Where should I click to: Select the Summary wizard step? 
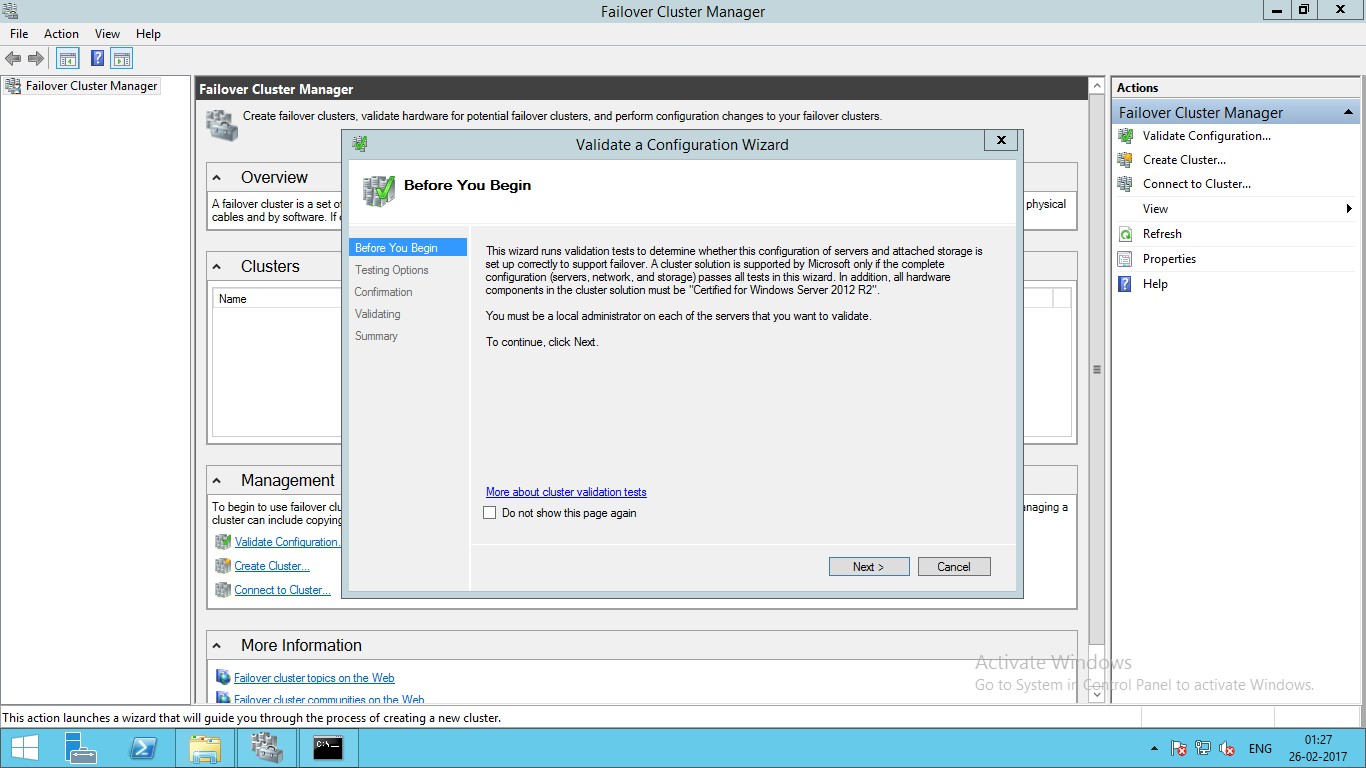click(376, 336)
